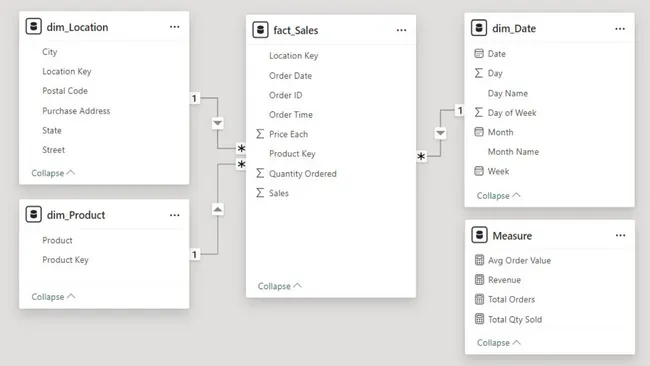Select the Quantity Ordered field

(303, 174)
